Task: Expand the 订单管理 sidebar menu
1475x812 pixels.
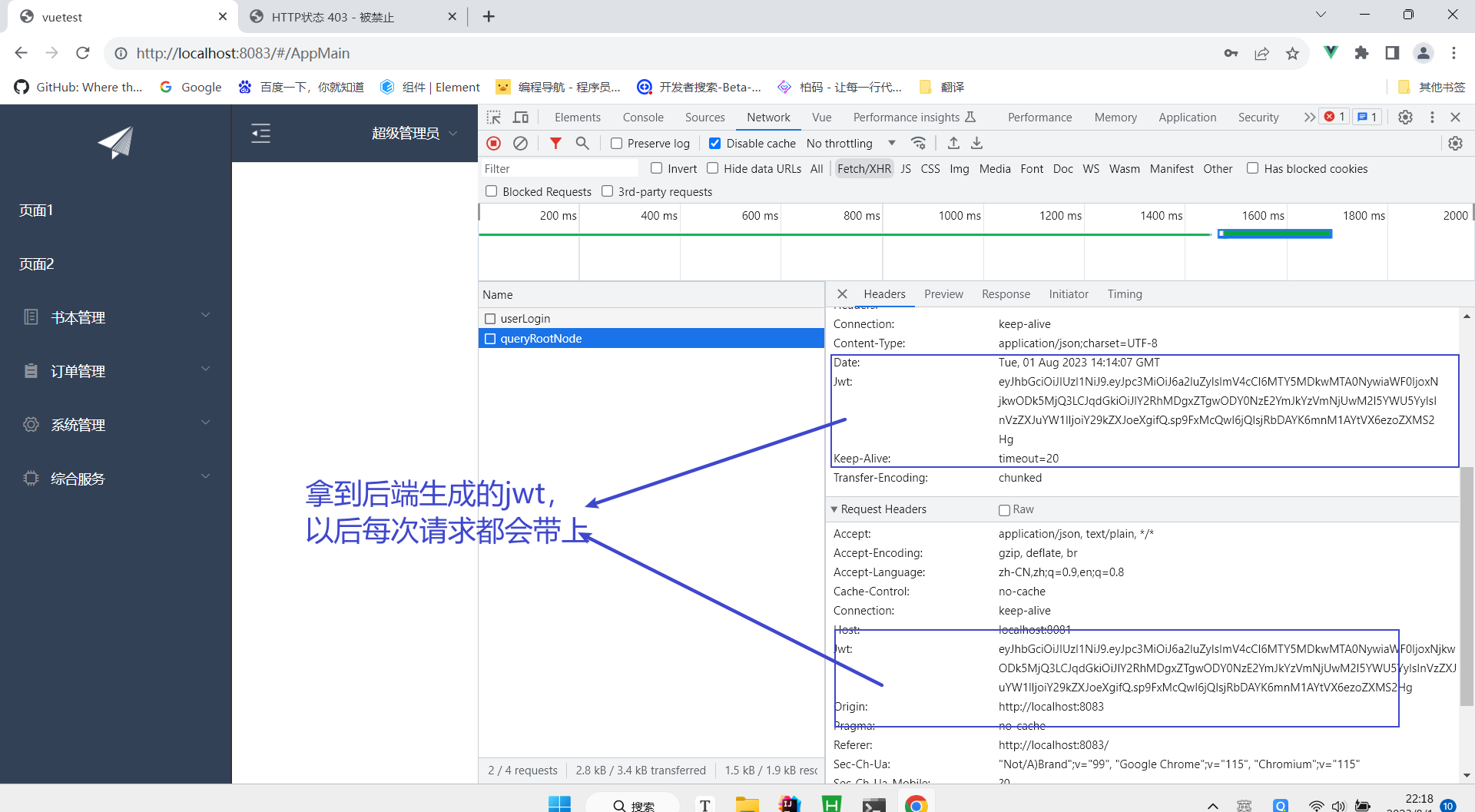Action: 115,371
